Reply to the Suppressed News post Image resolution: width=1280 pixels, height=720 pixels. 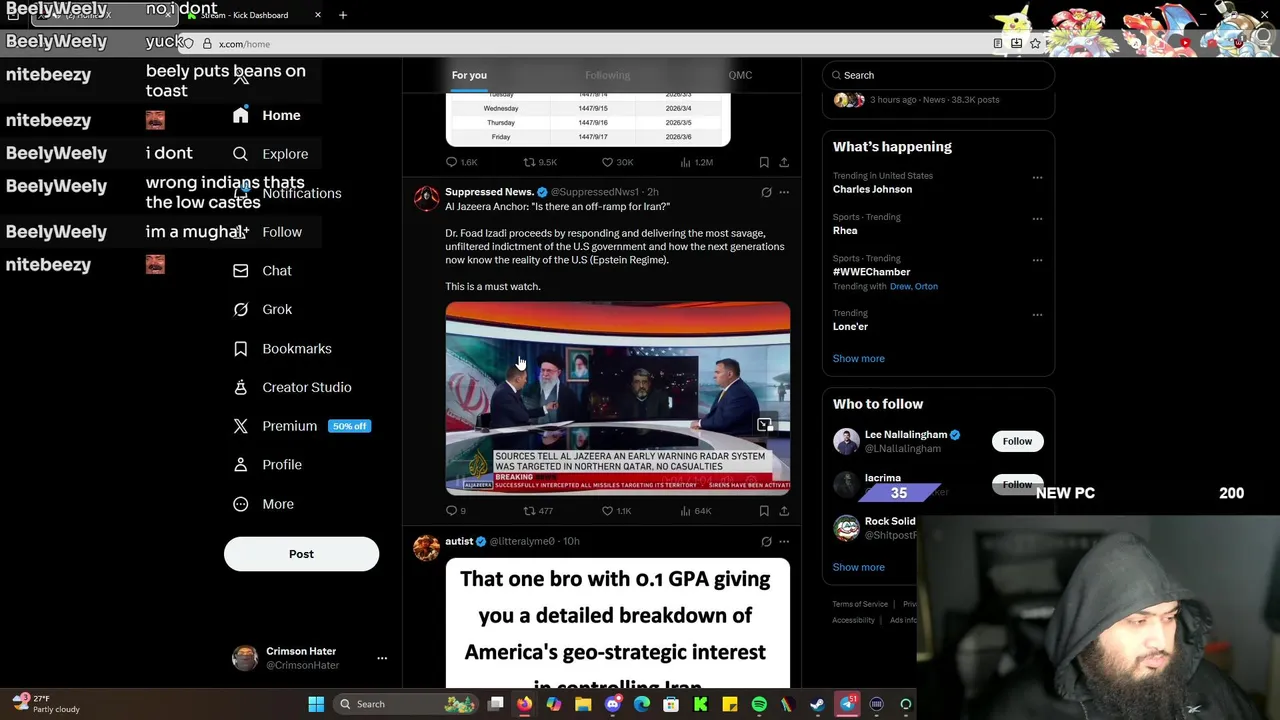(451, 511)
